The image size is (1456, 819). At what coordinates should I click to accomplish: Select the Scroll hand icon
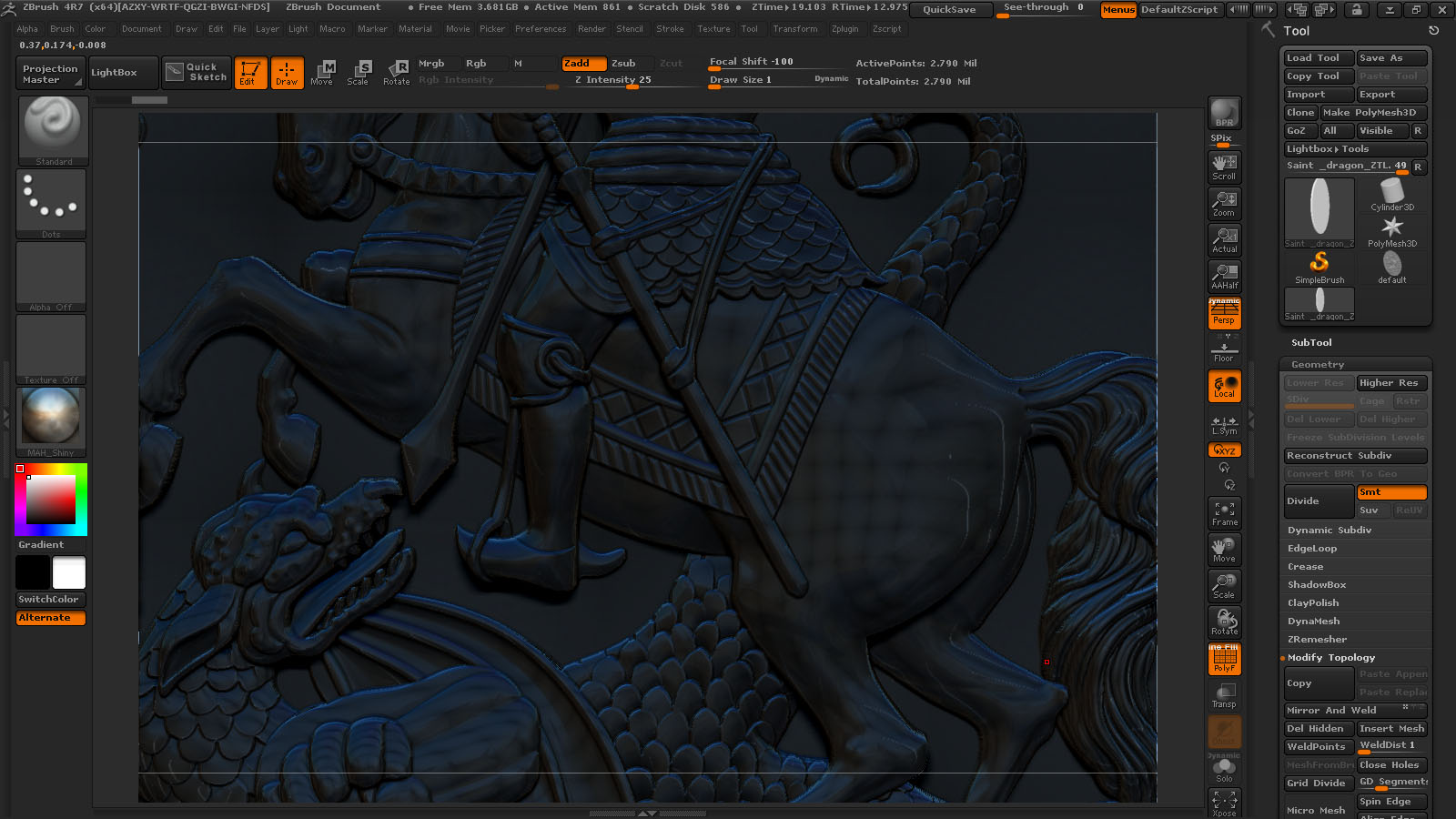coord(1224,167)
